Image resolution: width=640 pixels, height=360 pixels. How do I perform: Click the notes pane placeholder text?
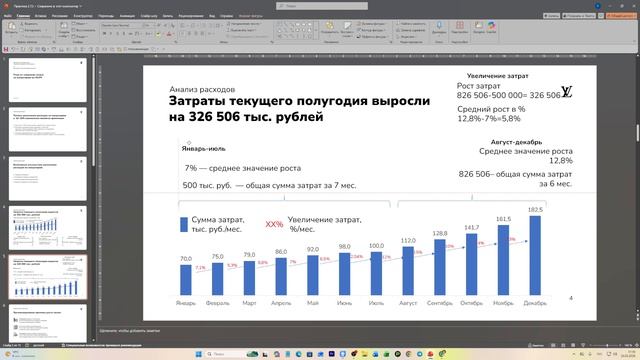130,331
